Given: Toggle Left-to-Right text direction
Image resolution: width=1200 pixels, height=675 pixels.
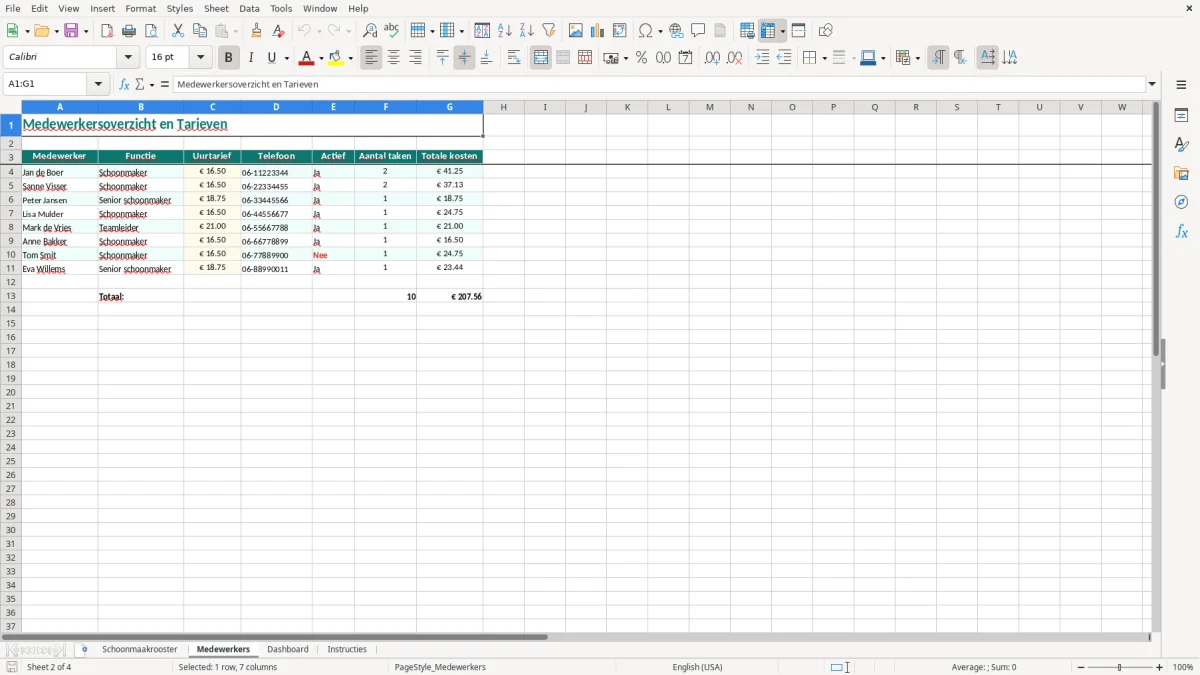Looking at the screenshot, I should pyautogui.click(x=938, y=58).
